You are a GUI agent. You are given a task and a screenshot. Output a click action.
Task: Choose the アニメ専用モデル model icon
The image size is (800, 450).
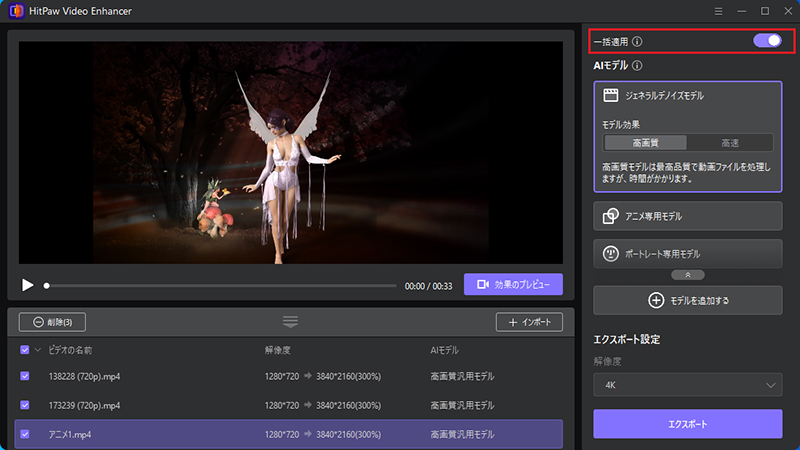click(x=610, y=216)
